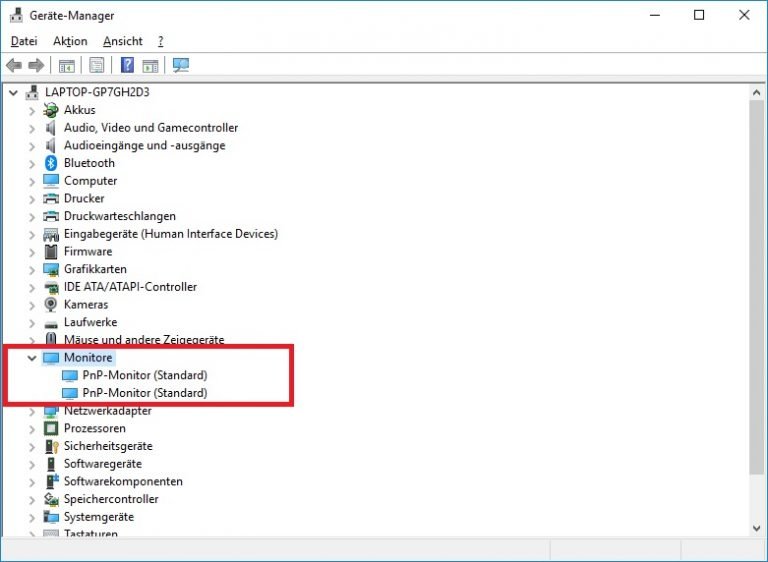Select the Mäuse und andere Zeigegeräte row

144,340
